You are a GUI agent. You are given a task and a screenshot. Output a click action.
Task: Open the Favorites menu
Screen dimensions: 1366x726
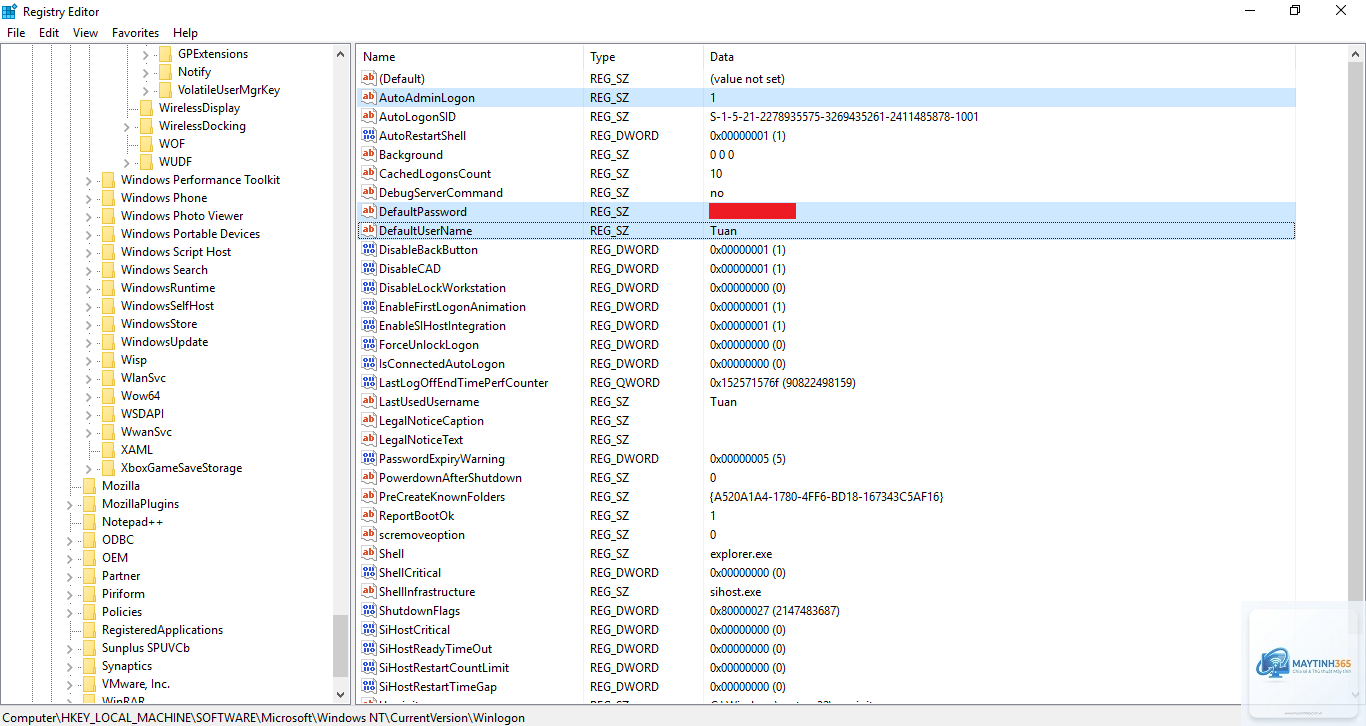135,33
